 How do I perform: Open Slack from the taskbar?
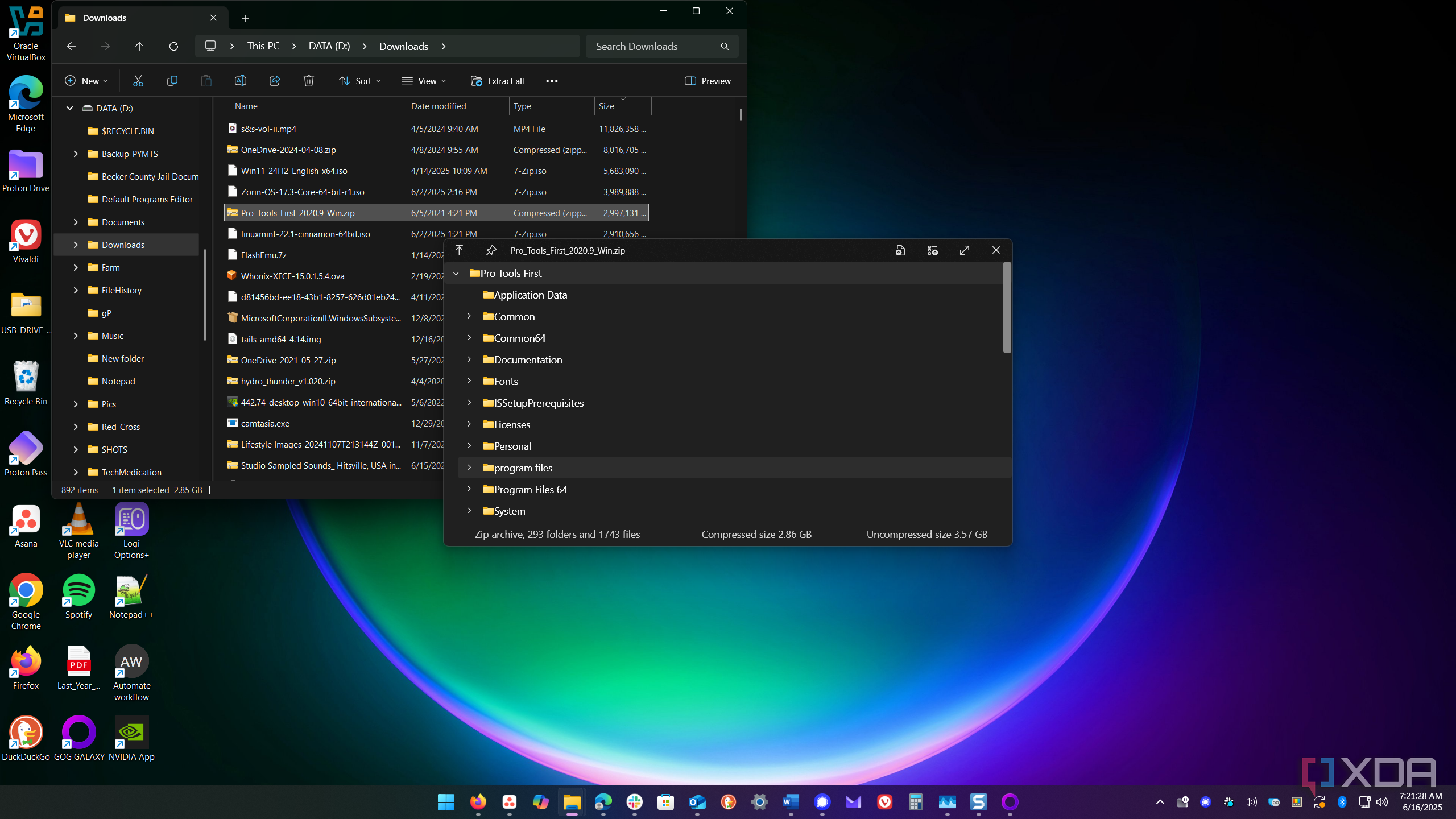(635, 802)
